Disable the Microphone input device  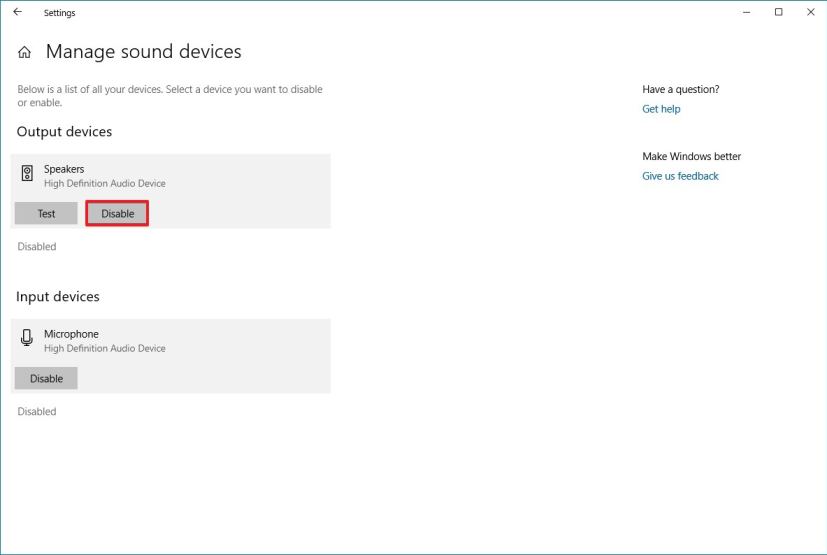[46, 378]
